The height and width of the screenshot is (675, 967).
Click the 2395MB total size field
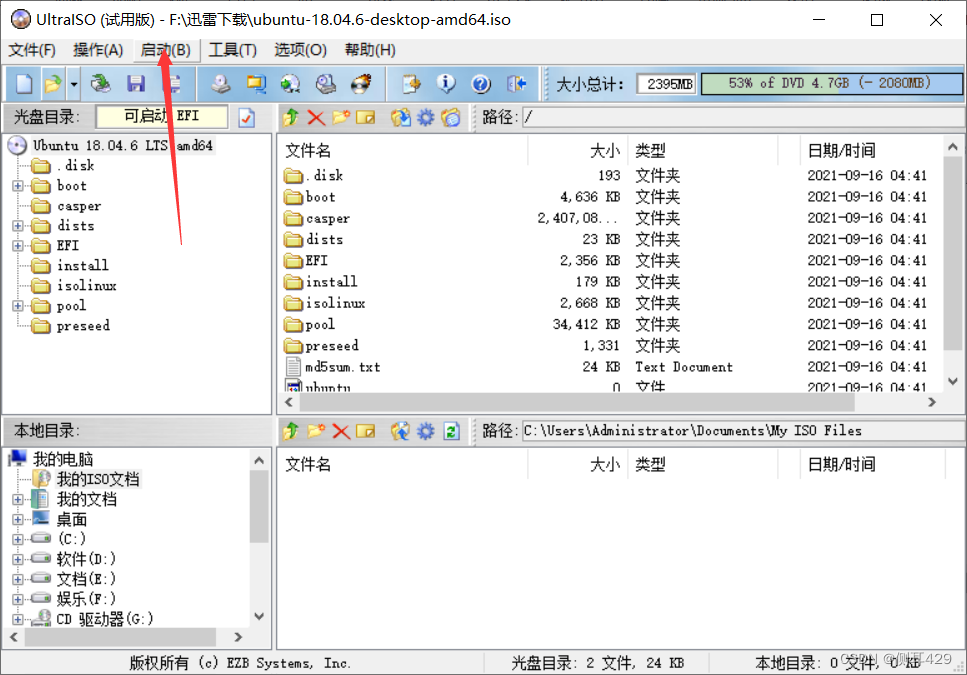pyautogui.click(x=666, y=84)
